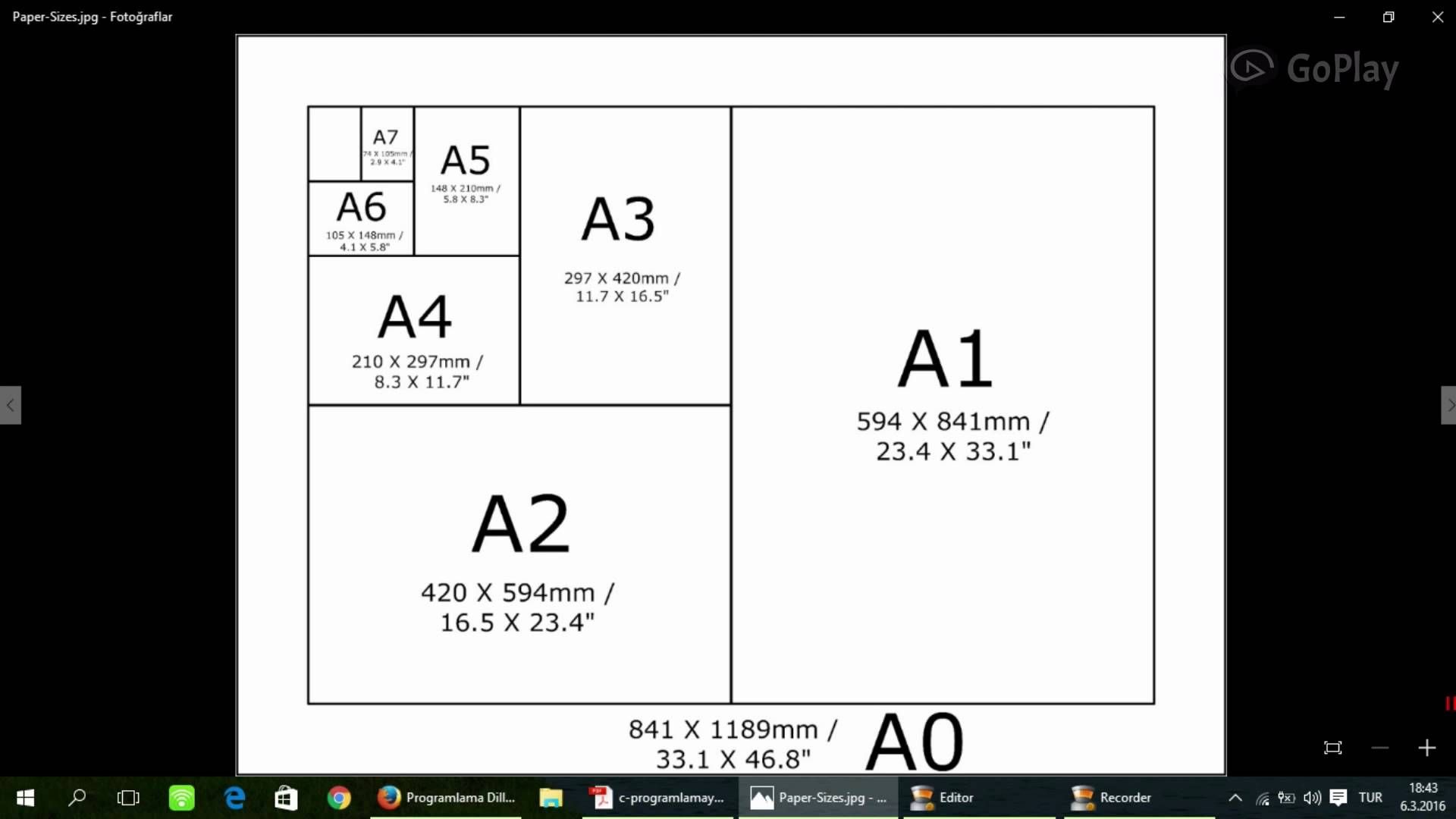This screenshot has height=819, width=1456.
Task: Click the green Wi-Fi app icon
Action: coord(181,798)
